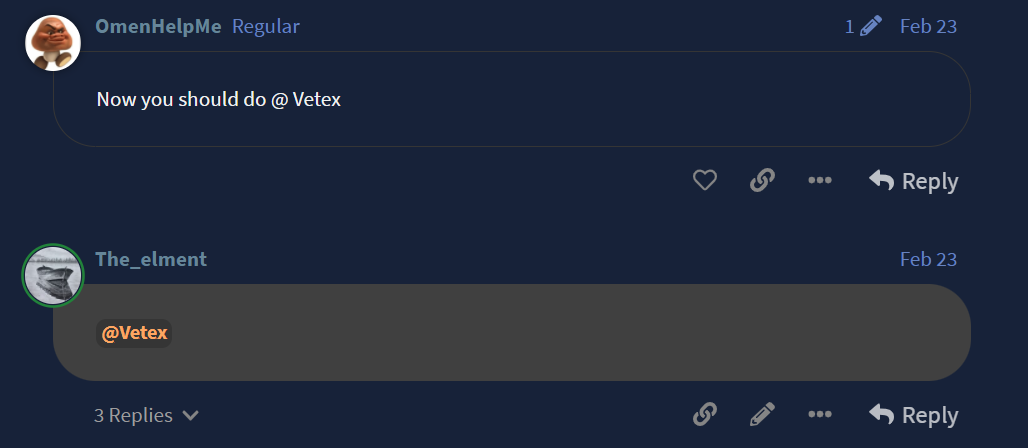Click the Regular user title label
Viewport: 1028px width, 448px height.
click(x=266, y=26)
